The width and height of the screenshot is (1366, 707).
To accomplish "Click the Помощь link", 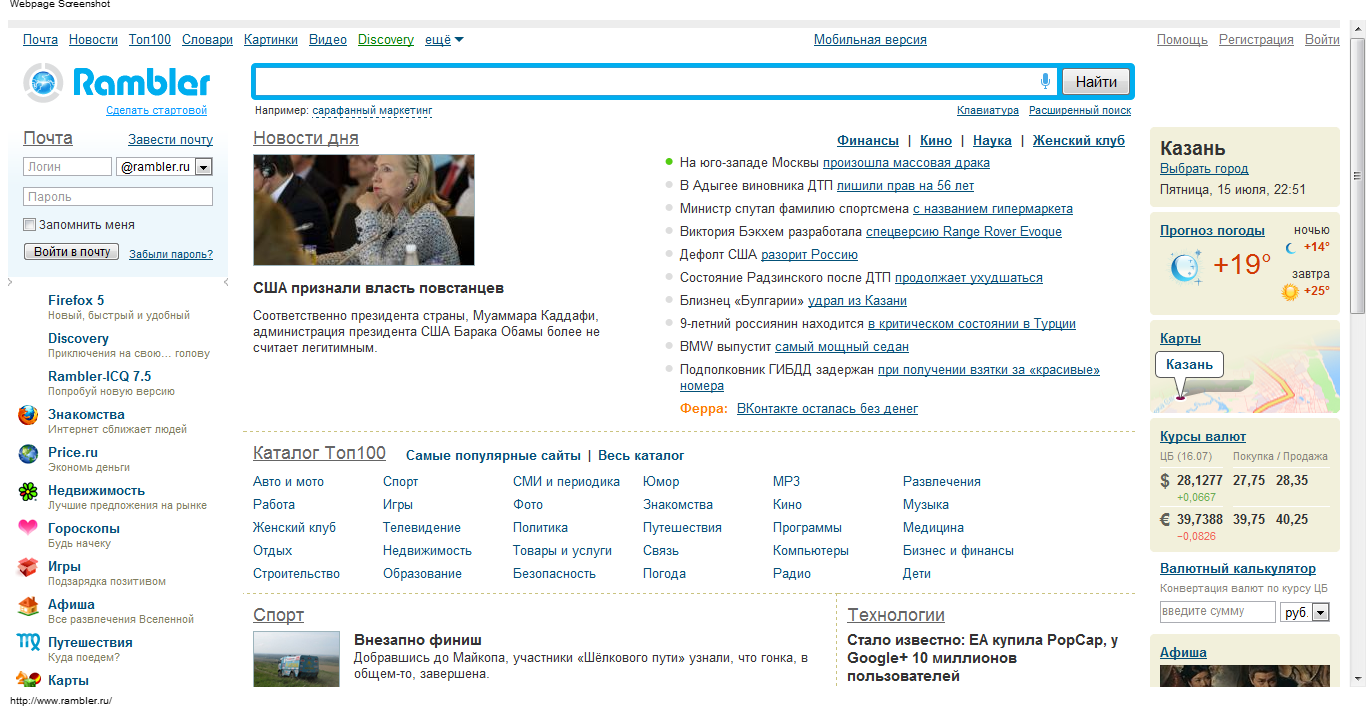I will [1182, 40].
